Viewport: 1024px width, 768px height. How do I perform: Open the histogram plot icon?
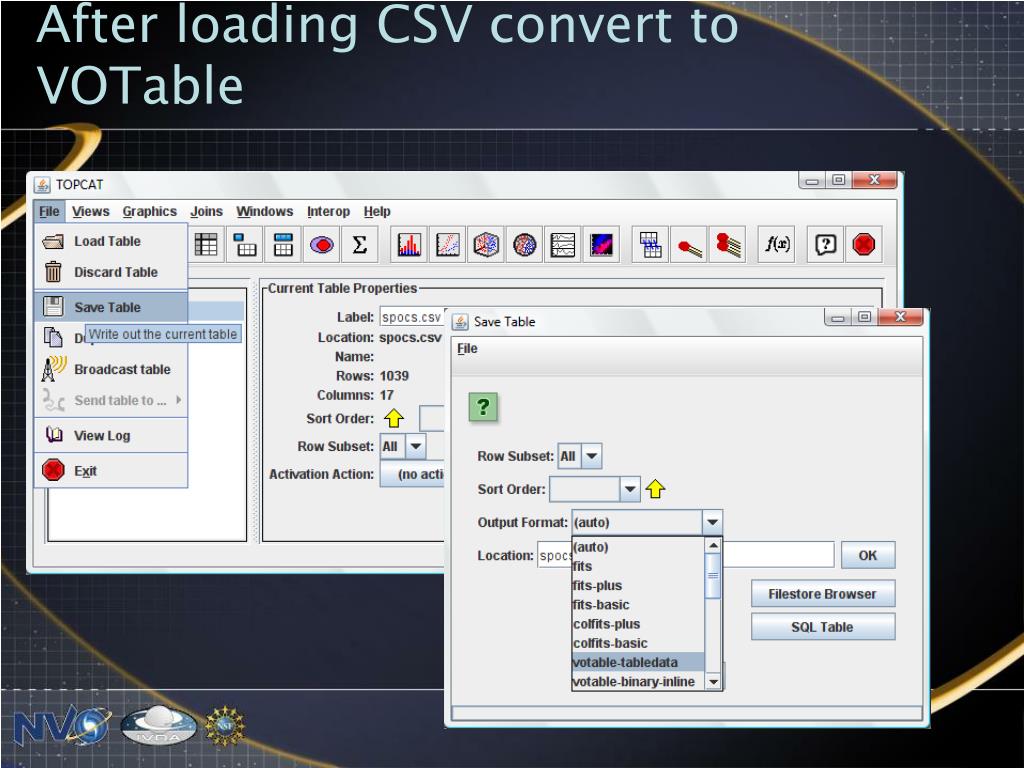pyautogui.click(x=409, y=245)
